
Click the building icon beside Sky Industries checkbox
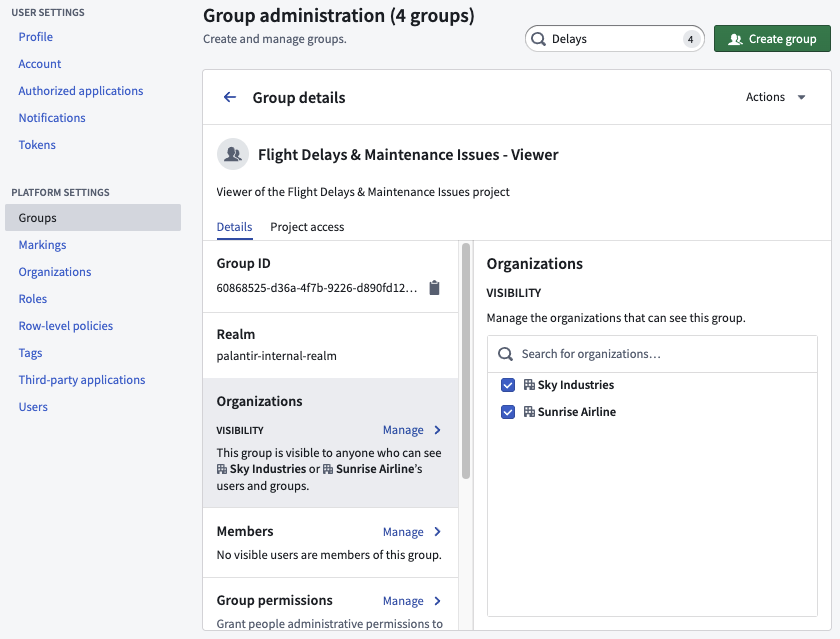(x=529, y=385)
